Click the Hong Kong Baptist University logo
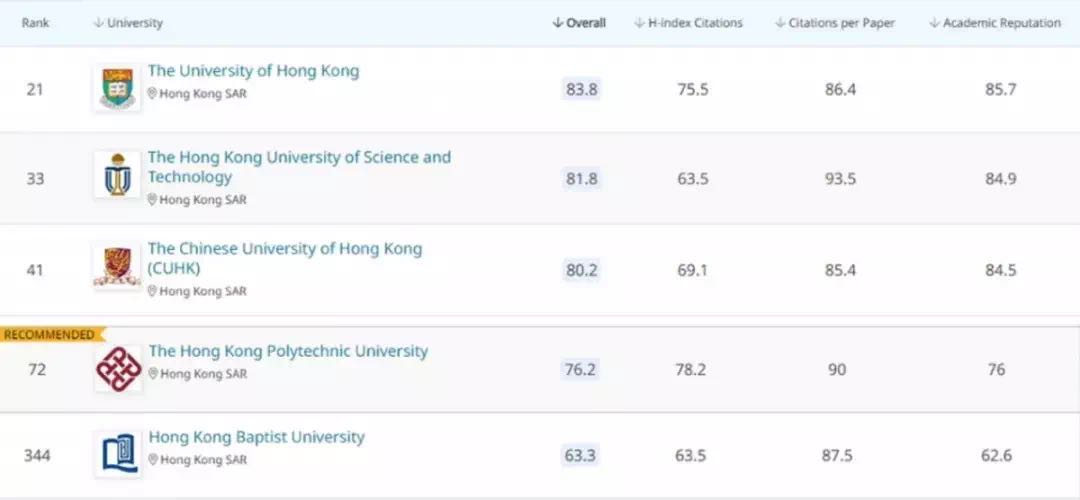Viewport: 1080px width, 500px height. [x=118, y=455]
